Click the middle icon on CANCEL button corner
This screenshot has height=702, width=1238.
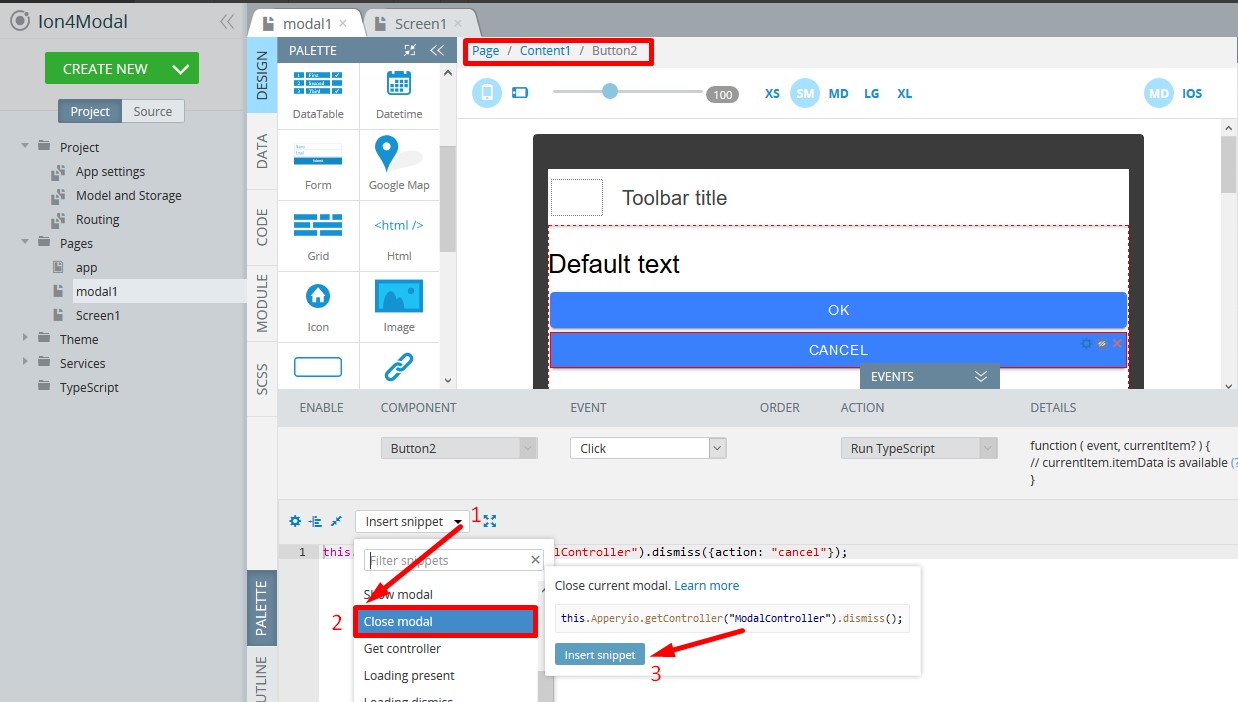click(x=1102, y=343)
